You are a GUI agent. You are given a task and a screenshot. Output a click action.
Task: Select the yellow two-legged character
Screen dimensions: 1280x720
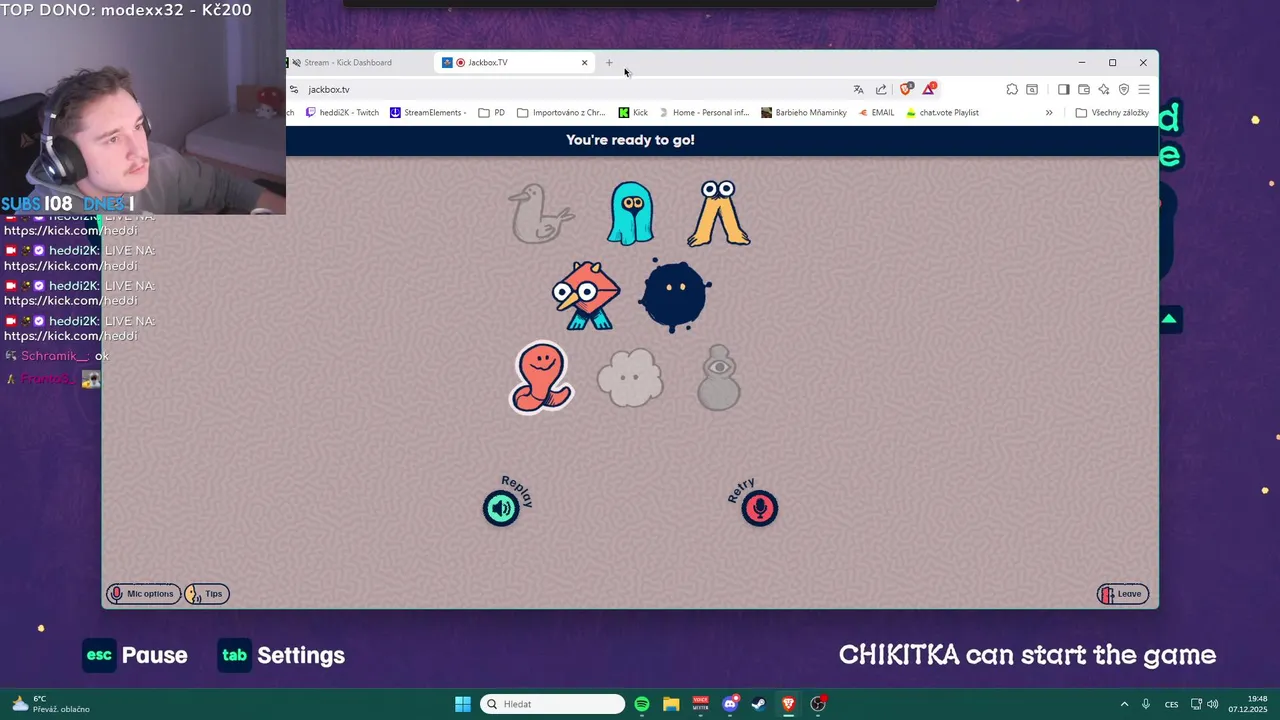click(x=718, y=213)
